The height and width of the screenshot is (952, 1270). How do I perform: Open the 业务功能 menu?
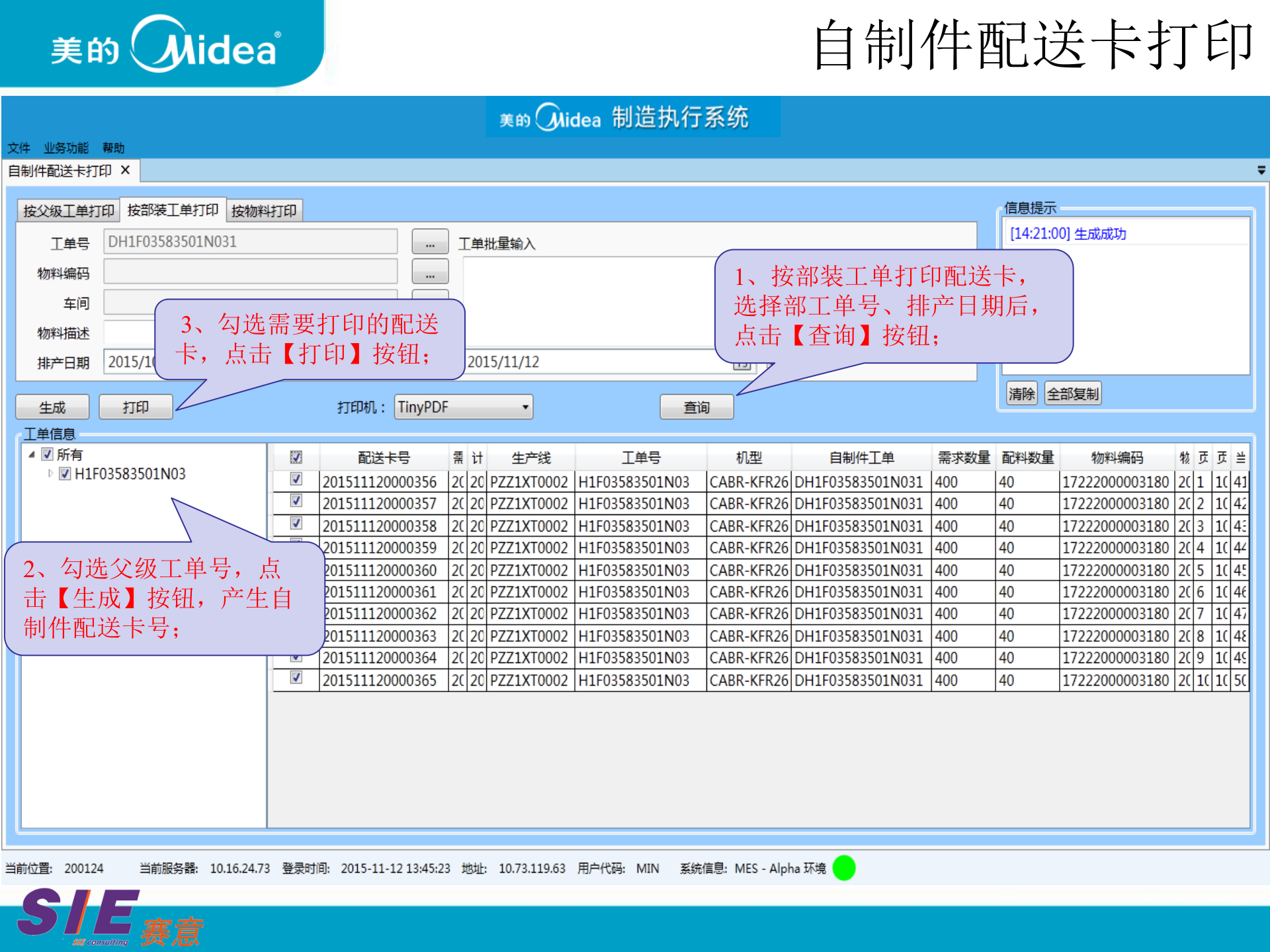click(65, 147)
